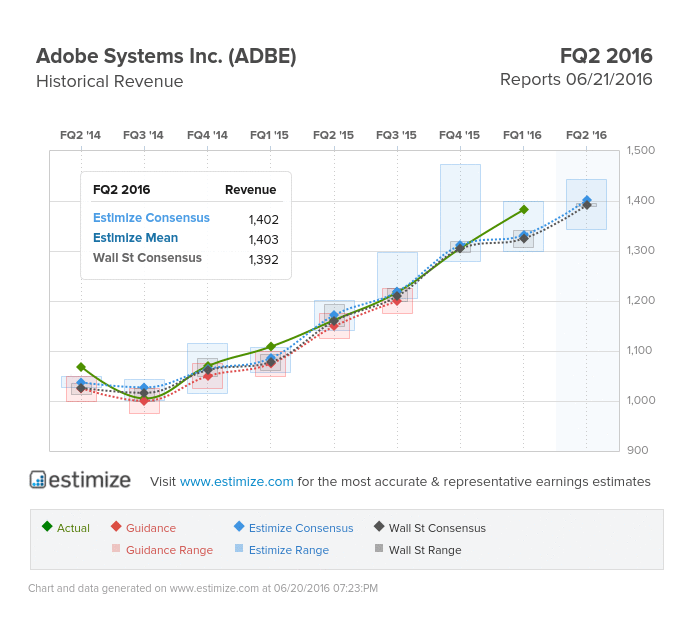Click the Historical Revenue subtitle

[110, 81]
